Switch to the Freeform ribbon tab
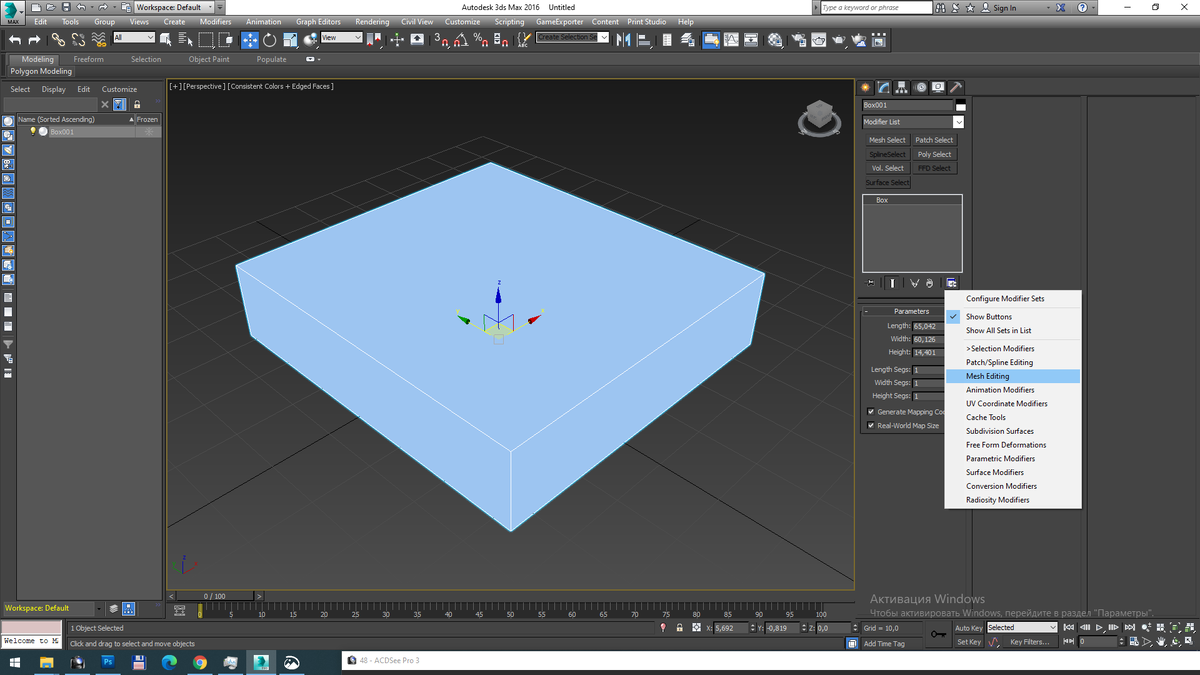The height and width of the screenshot is (675, 1200). pos(88,59)
